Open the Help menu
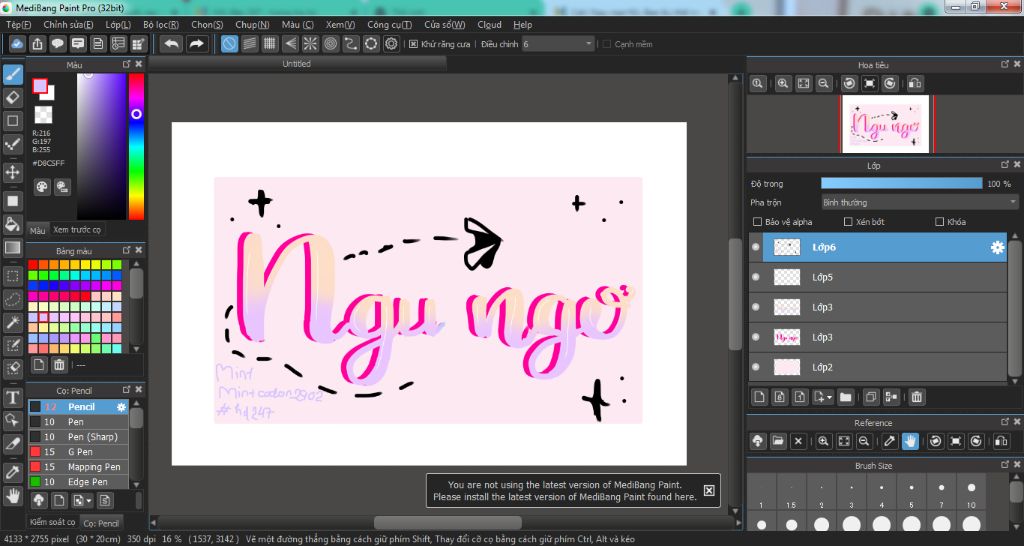 pyautogui.click(x=522, y=24)
